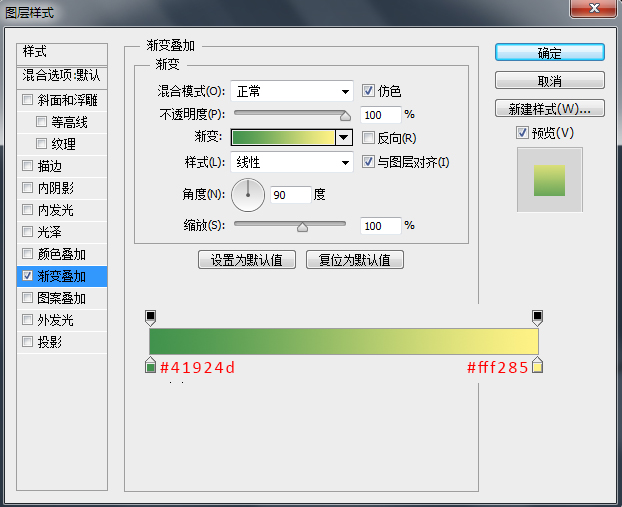Select the left opacity stop above gradient bar
622x507 pixels.
(150, 318)
